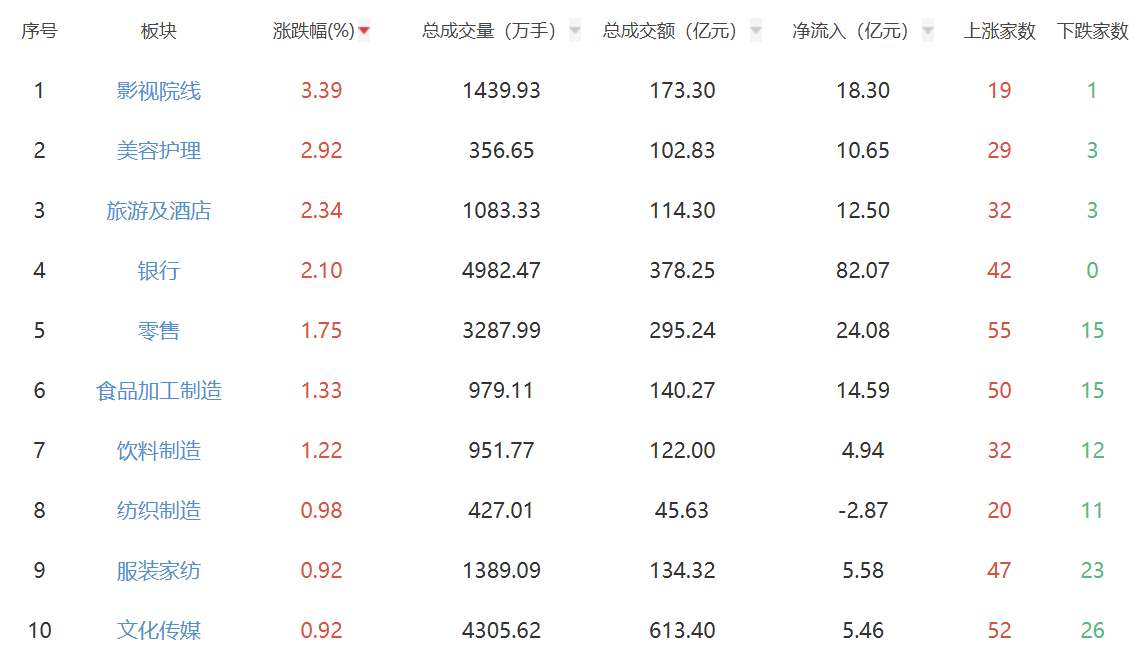
Task: Select the 旅游及酒店 sector
Action: click(x=158, y=211)
